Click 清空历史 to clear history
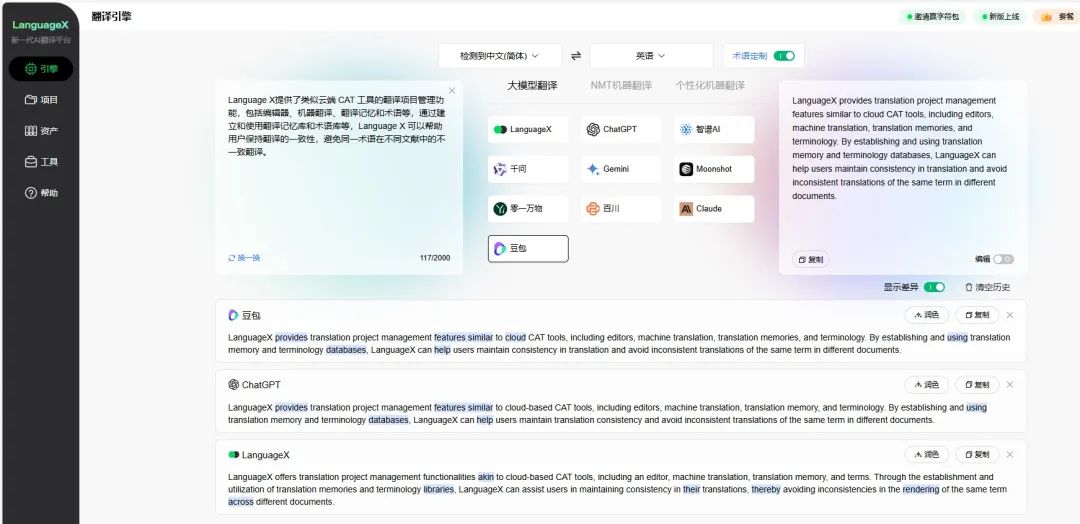Screen dimensions: 1080x524 pyautogui.click(x=988, y=287)
